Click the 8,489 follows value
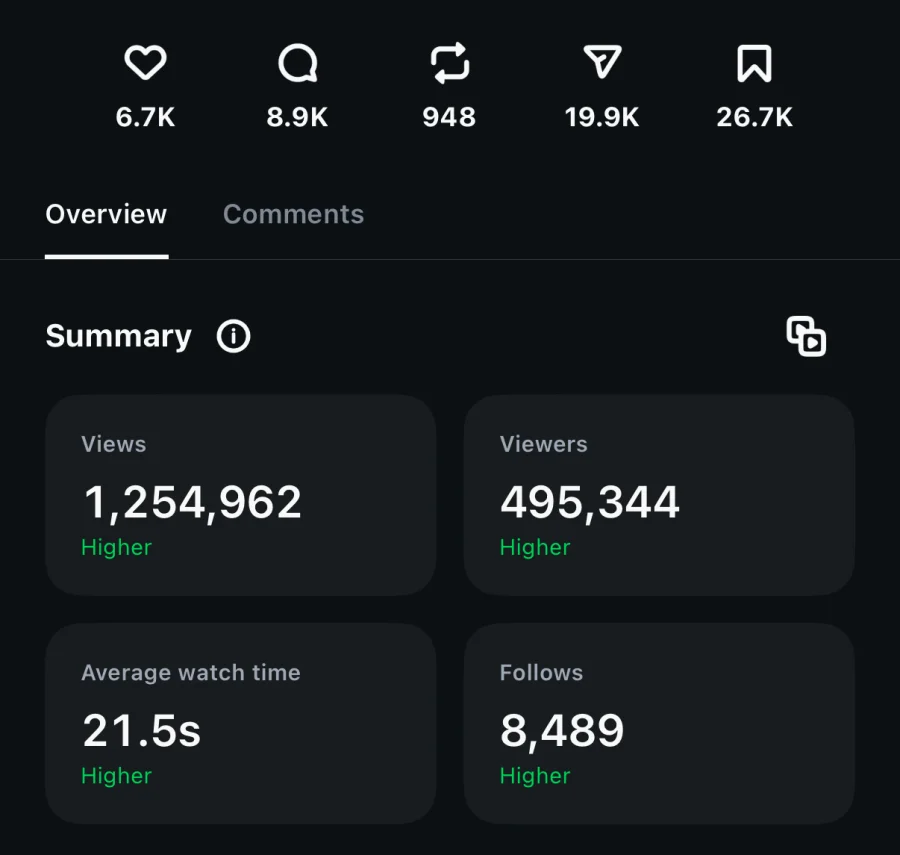The width and height of the screenshot is (900, 855). [x=562, y=731]
